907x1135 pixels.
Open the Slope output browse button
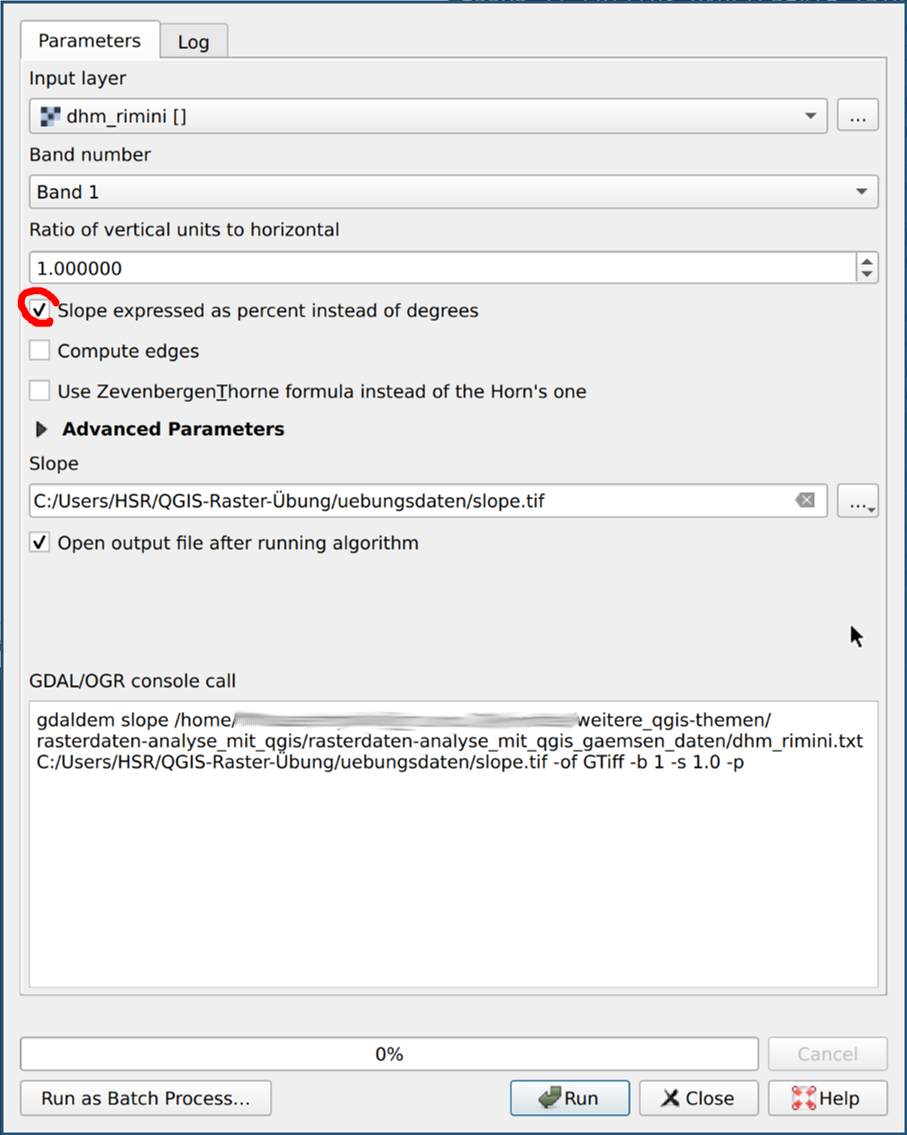(x=857, y=501)
